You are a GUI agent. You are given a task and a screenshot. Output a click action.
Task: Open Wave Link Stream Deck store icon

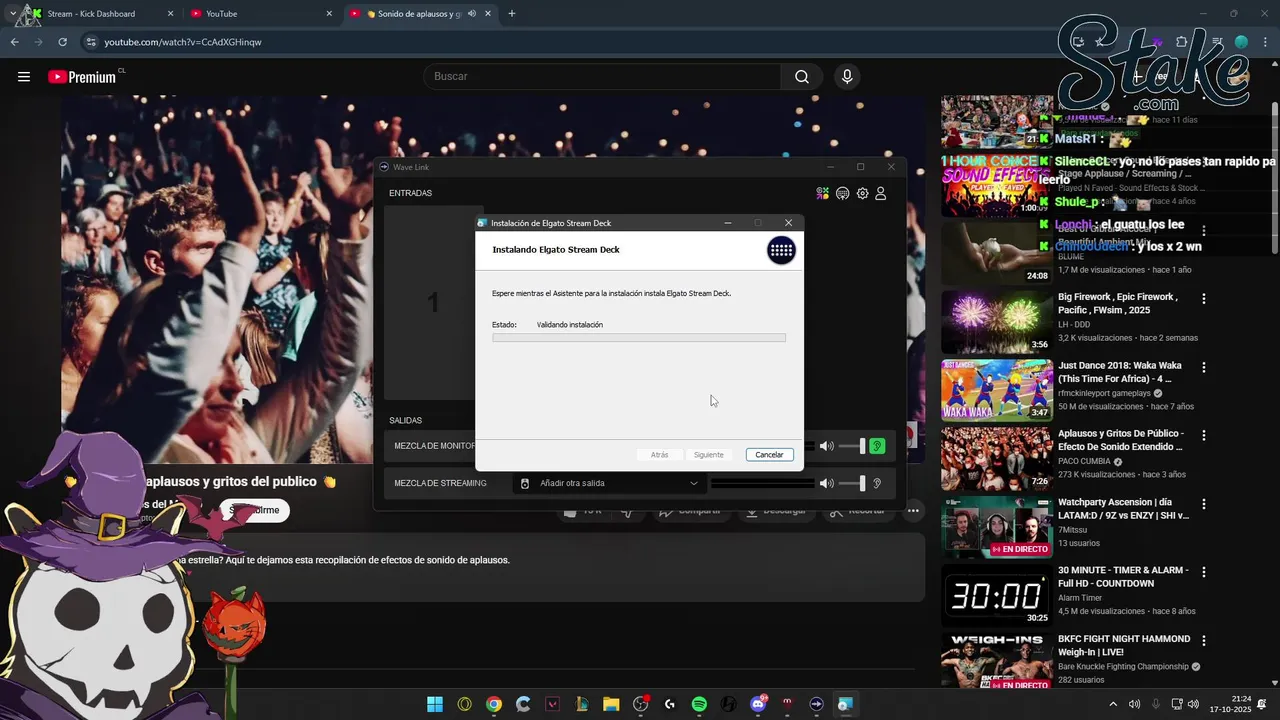[x=842, y=194]
